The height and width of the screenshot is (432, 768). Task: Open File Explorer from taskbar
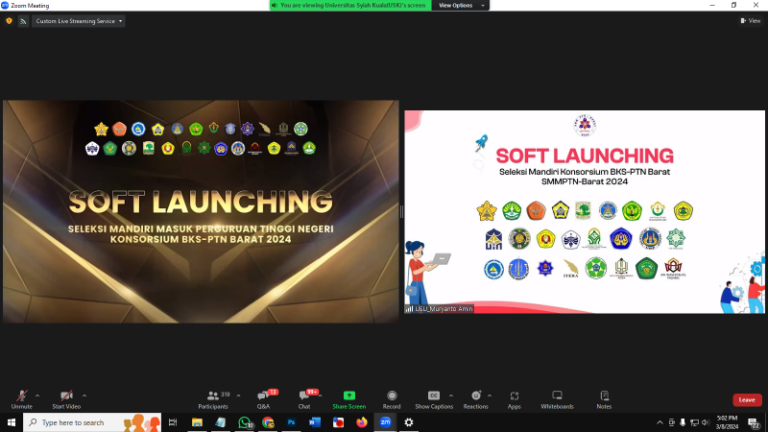click(x=197, y=422)
